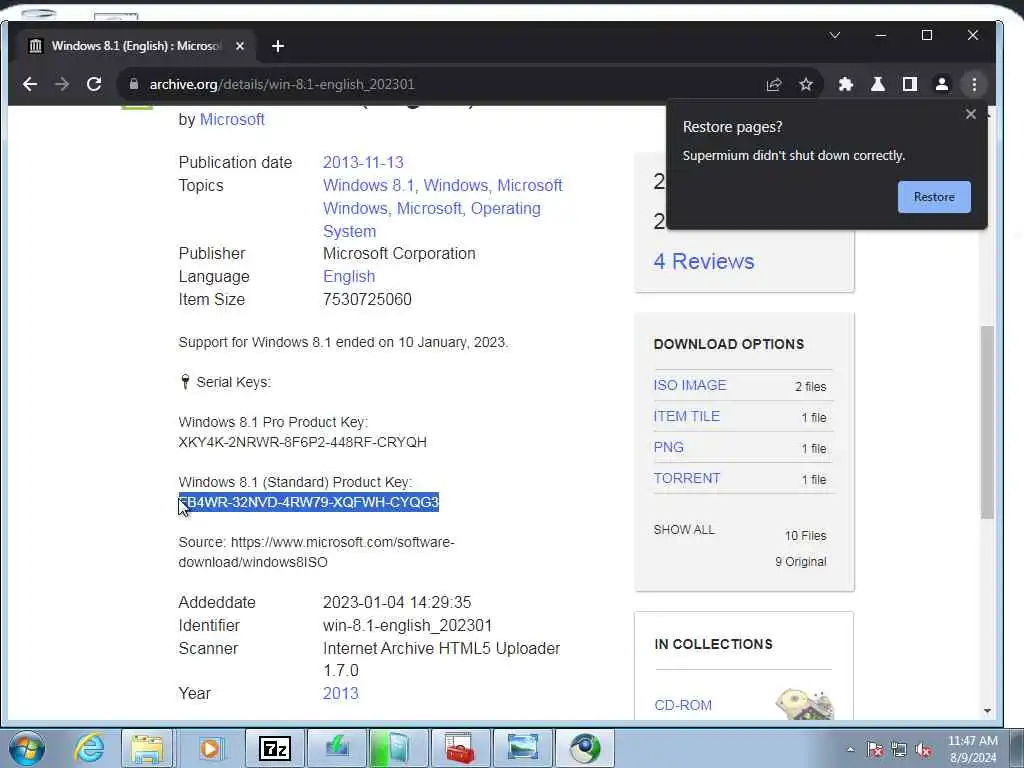Open the Labs flask icon

(x=878, y=84)
